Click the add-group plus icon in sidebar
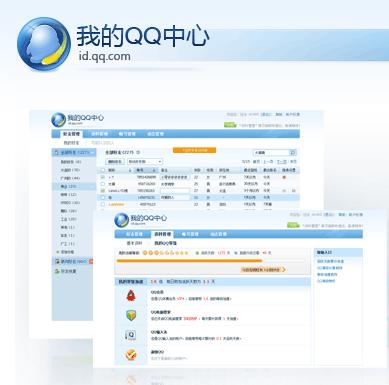Viewport: 389px width, 385px height. click(x=58, y=252)
